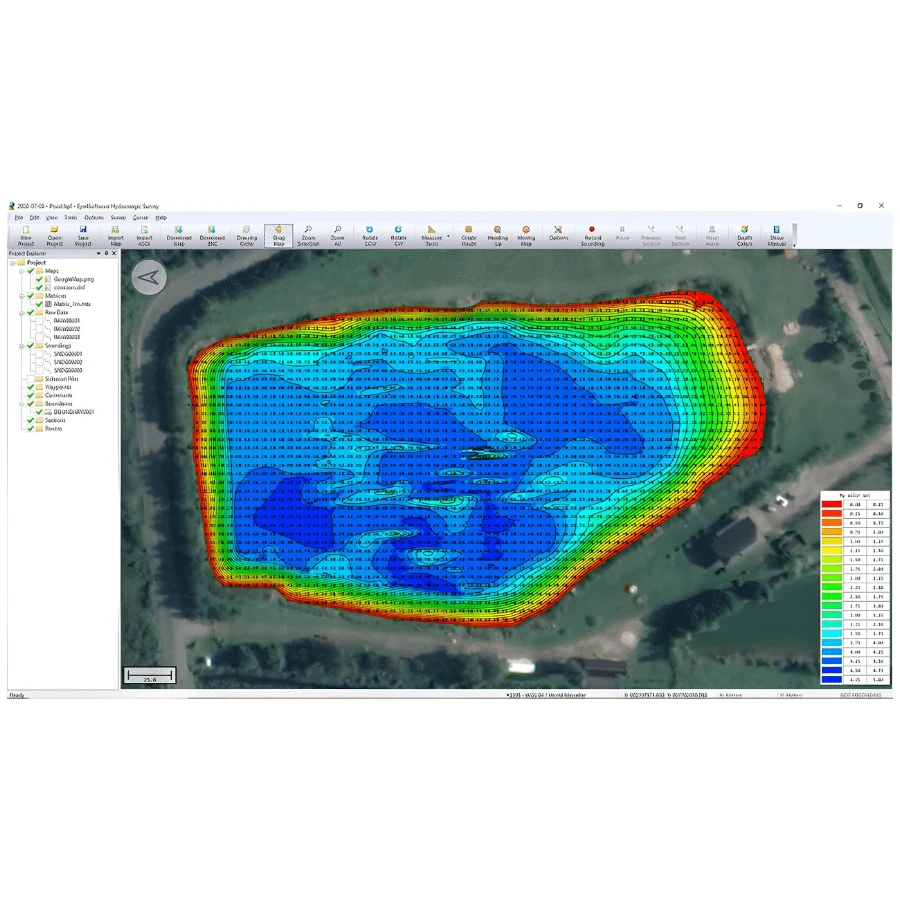Open the Survey menu
The width and height of the screenshot is (900, 900).
coord(118,218)
